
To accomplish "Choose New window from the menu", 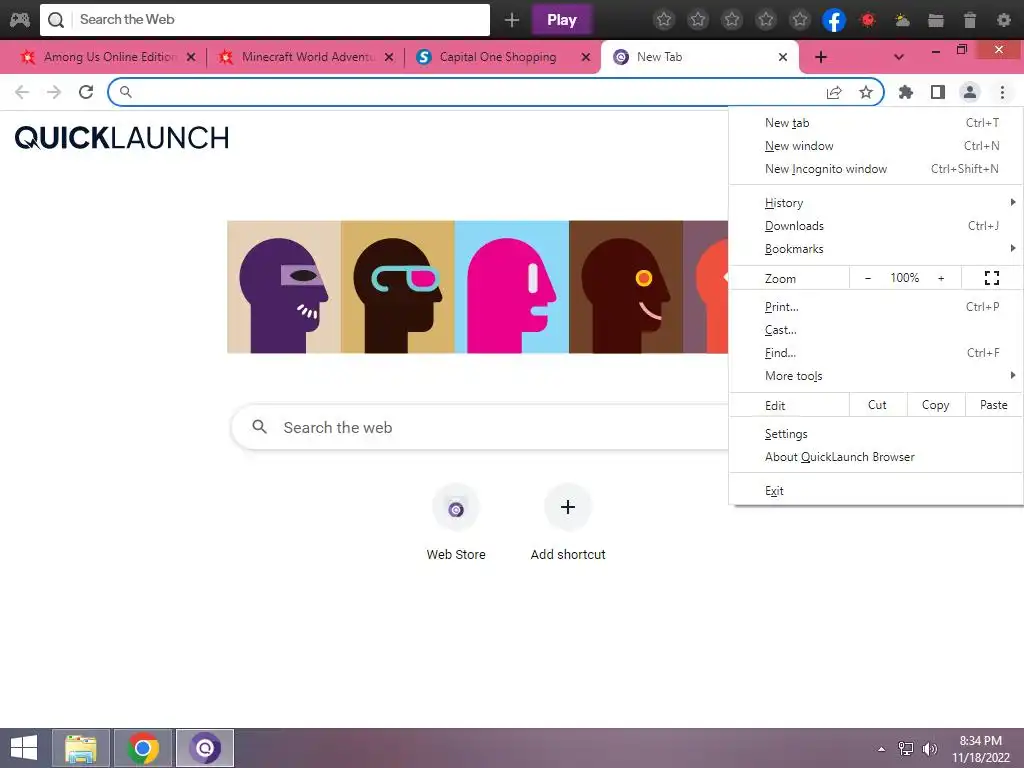I will tap(876, 146).
